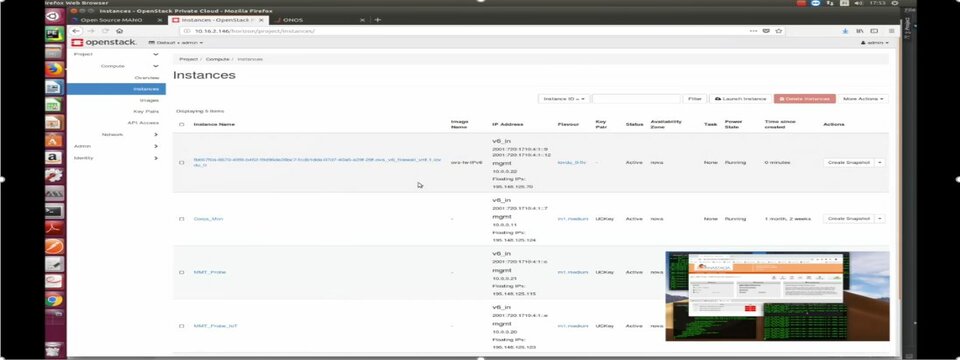
Task: Click the OpenStack logo
Action: [x=104, y=42]
